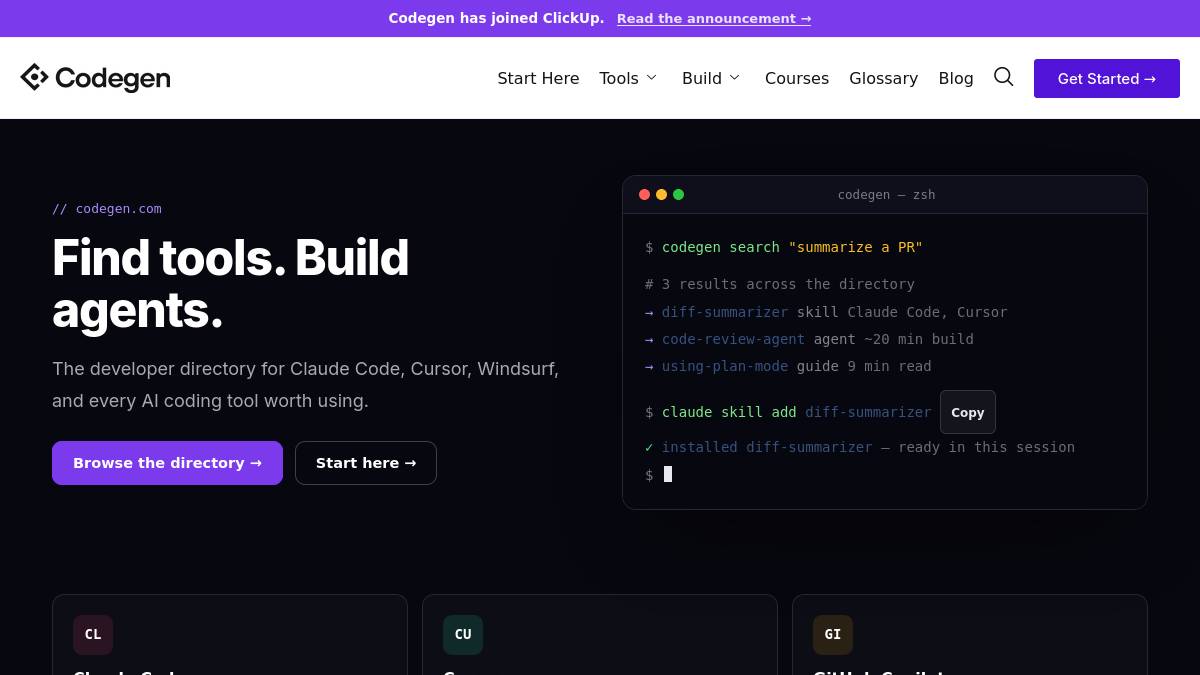This screenshot has height=675, width=1200.
Task: Copy the claude skill add command
Action: coord(967,412)
